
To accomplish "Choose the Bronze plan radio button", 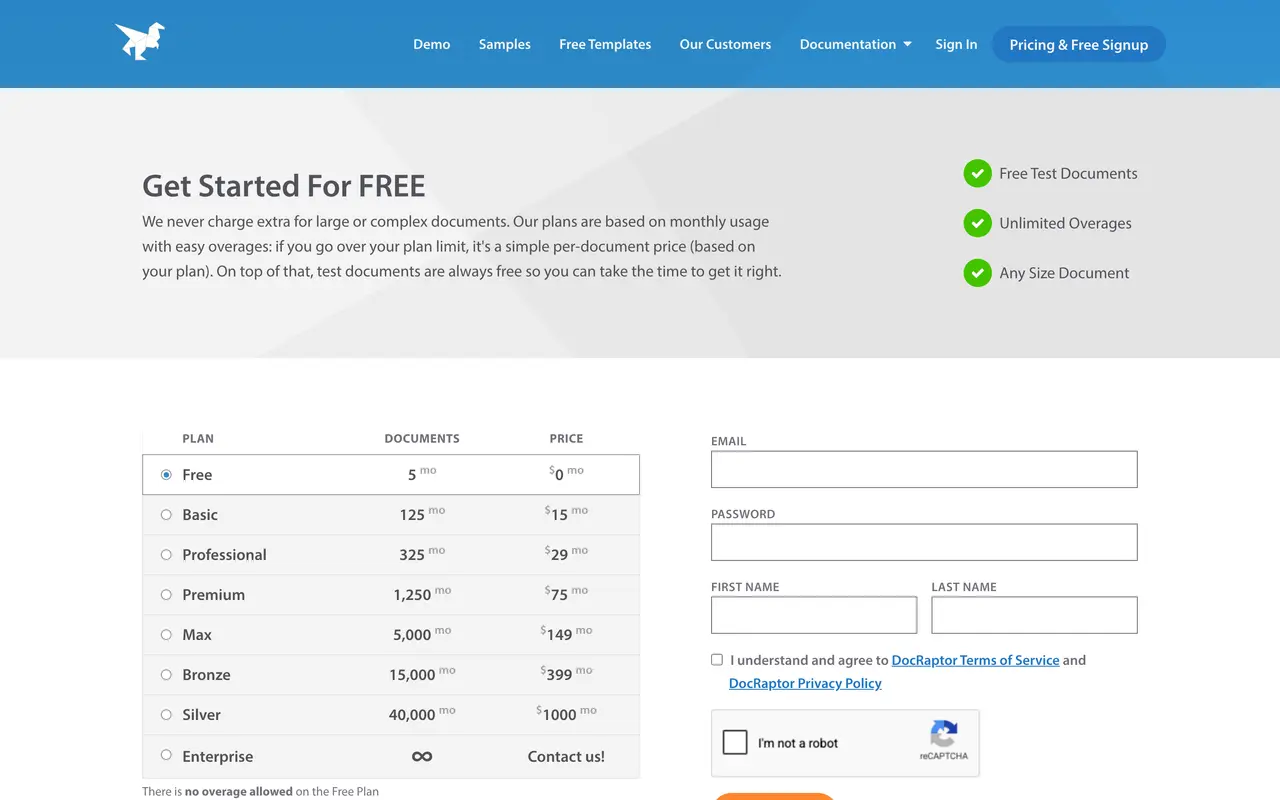I will pyautogui.click(x=166, y=674).
